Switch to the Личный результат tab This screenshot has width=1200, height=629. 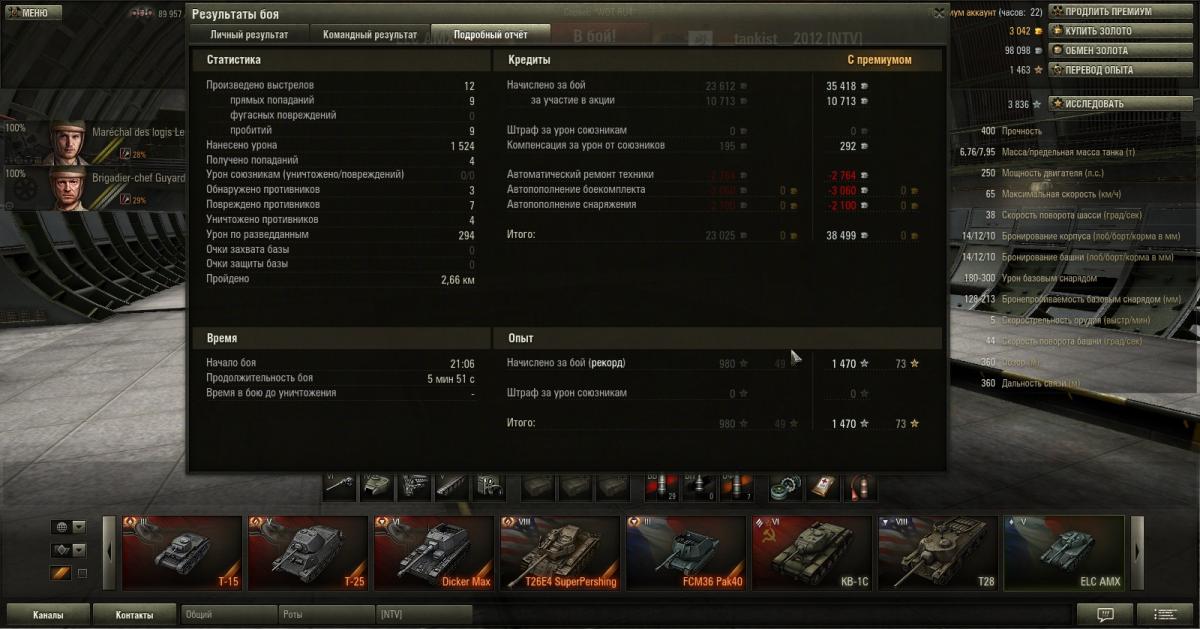(x=249, y=34)
